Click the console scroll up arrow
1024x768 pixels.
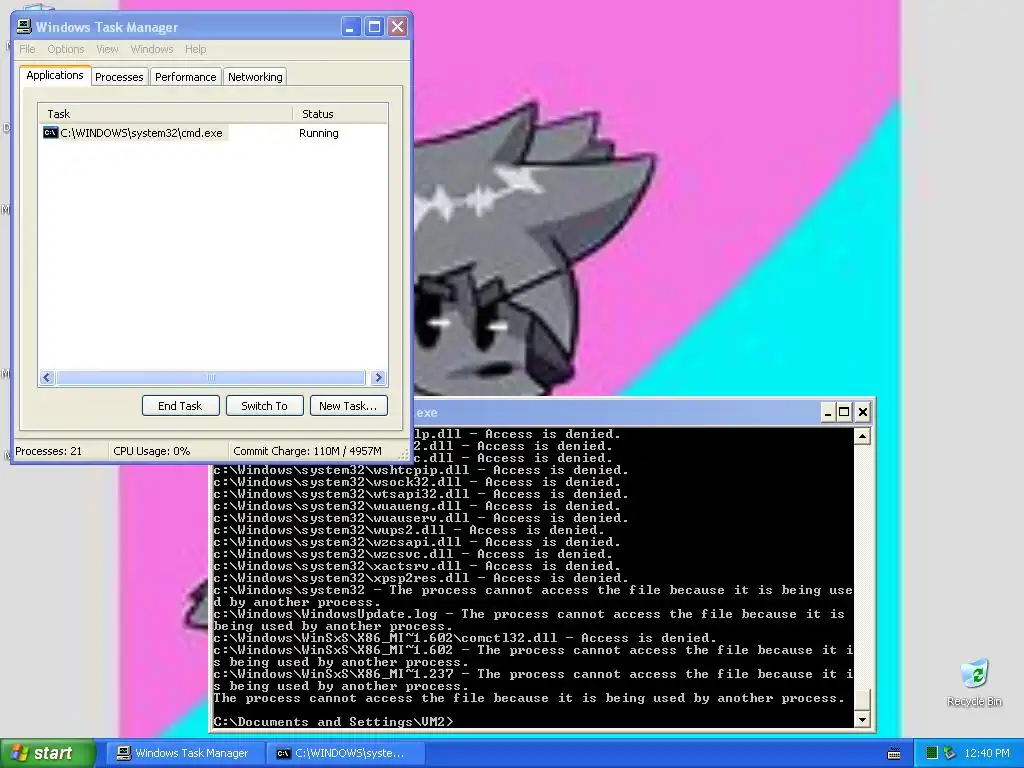point(862,436)
